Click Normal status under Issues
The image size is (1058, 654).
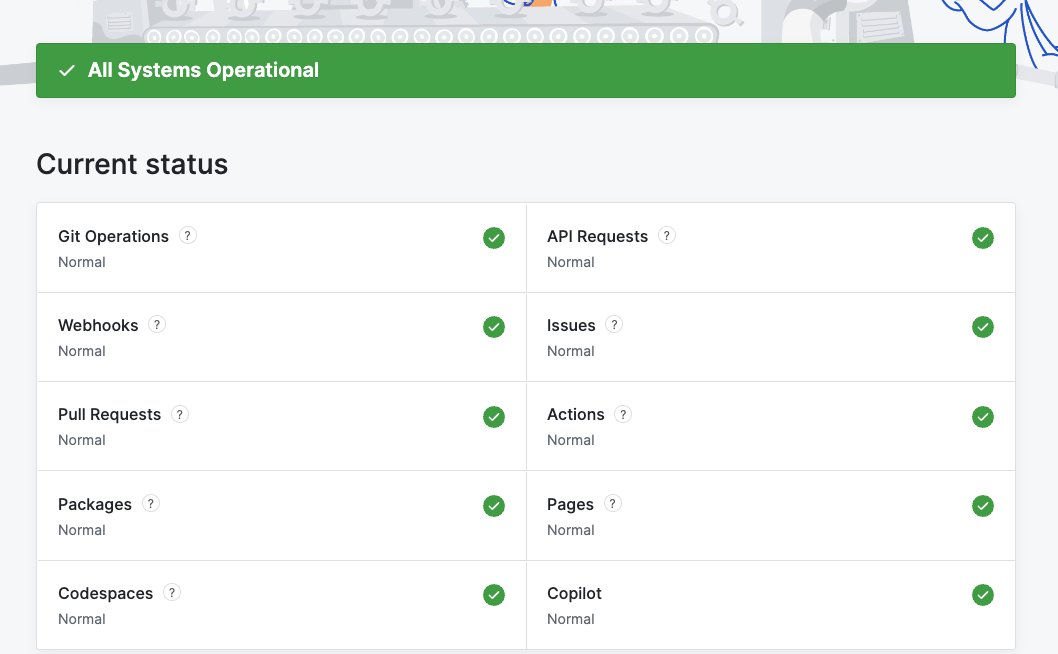570,351
